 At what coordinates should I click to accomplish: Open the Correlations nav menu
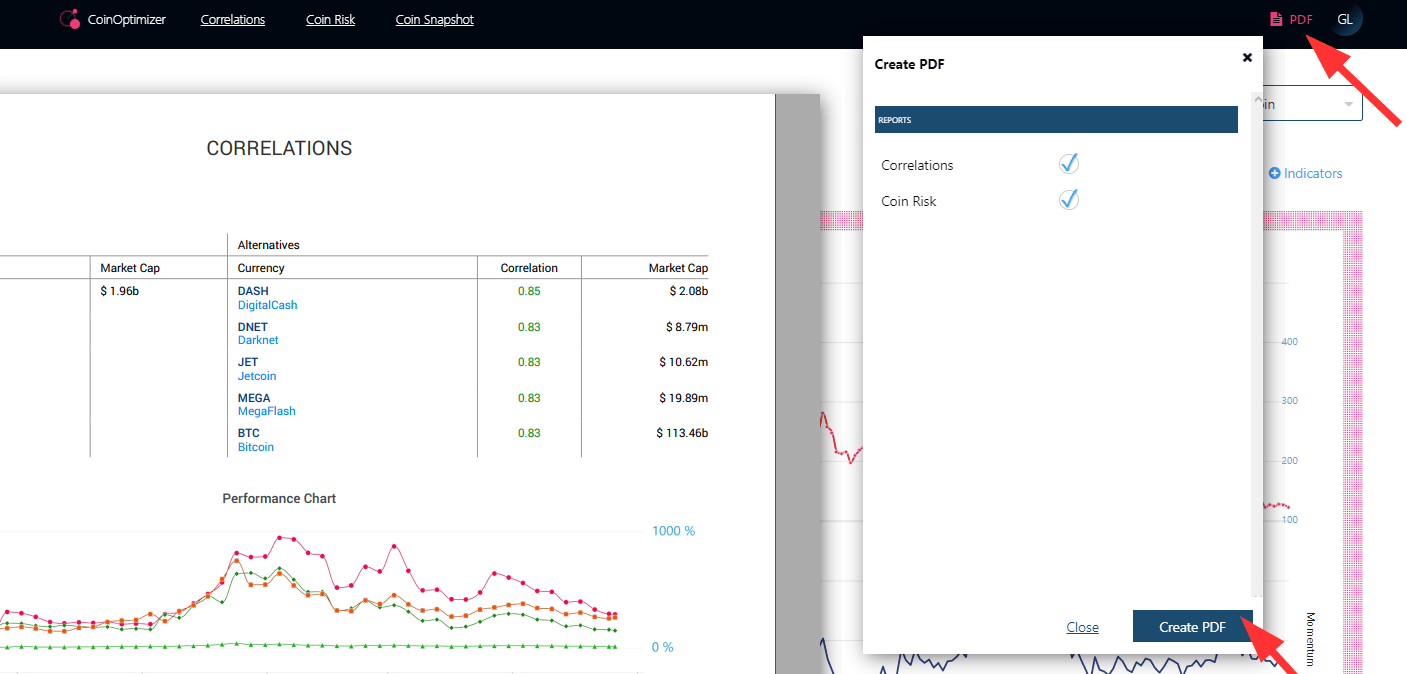pos(232,19)
